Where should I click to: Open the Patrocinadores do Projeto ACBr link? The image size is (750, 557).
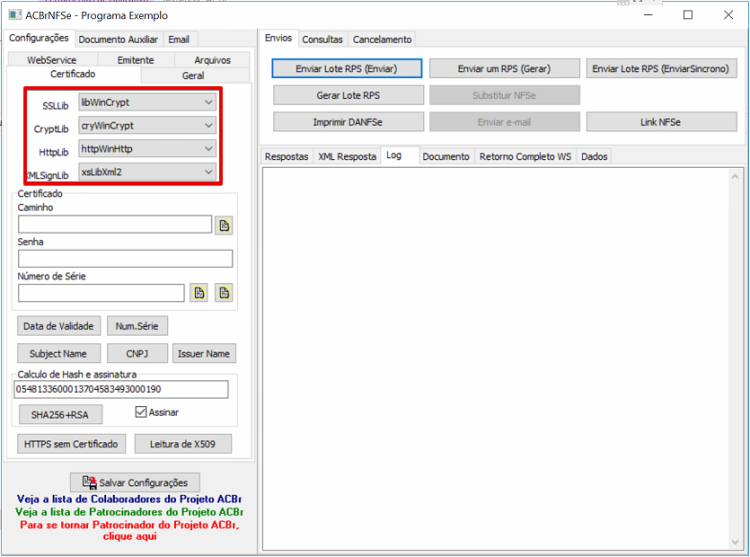click(129, 512)
